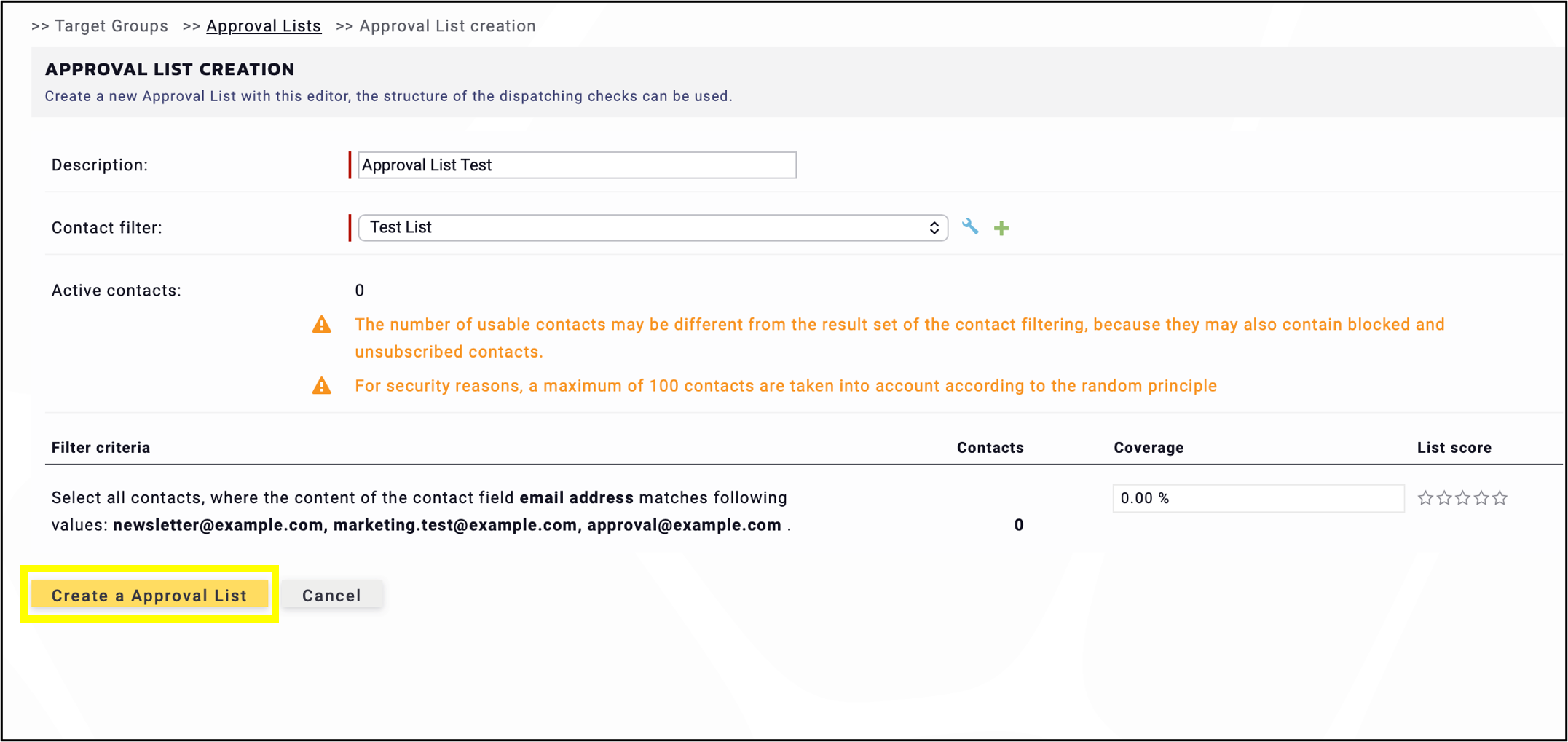
Task: Click the Active contacts value 0
Action: click(359, 291)
